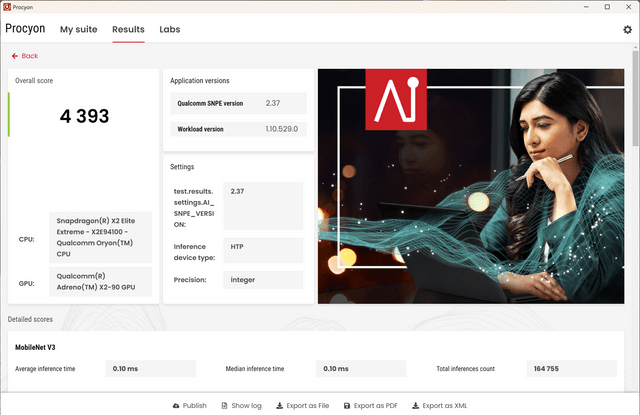Go back using the Back link
The height and width of the screenshot is (415, 640).
click(x=30, y=56)
